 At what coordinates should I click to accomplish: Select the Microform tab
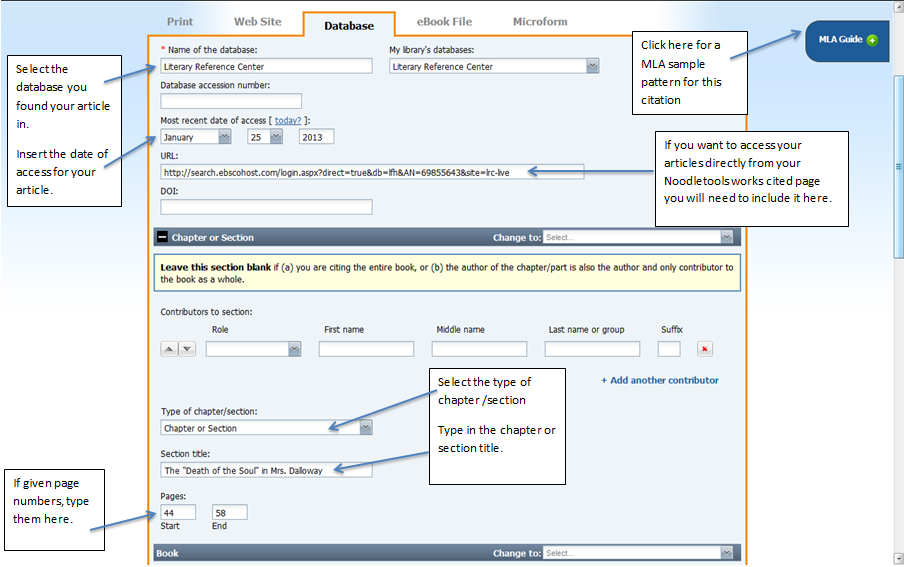[x=540, y=22]
